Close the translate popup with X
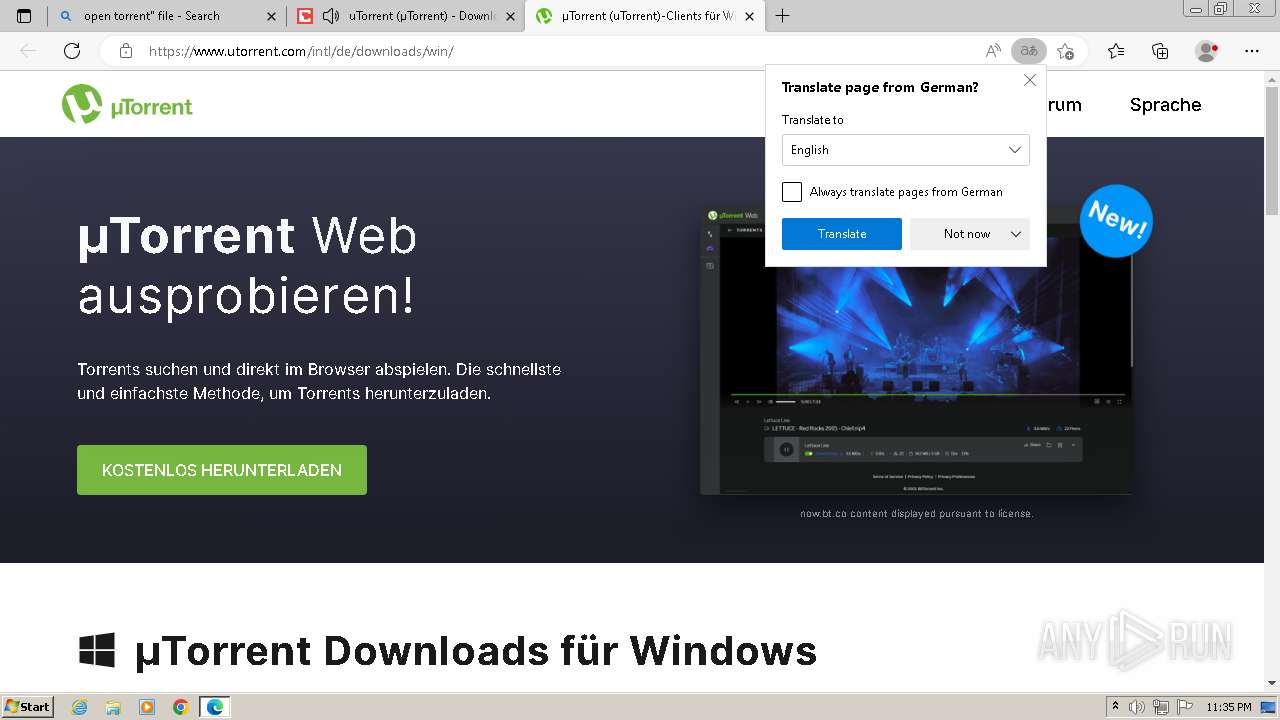The image size is (1280, 720). 1030,80
